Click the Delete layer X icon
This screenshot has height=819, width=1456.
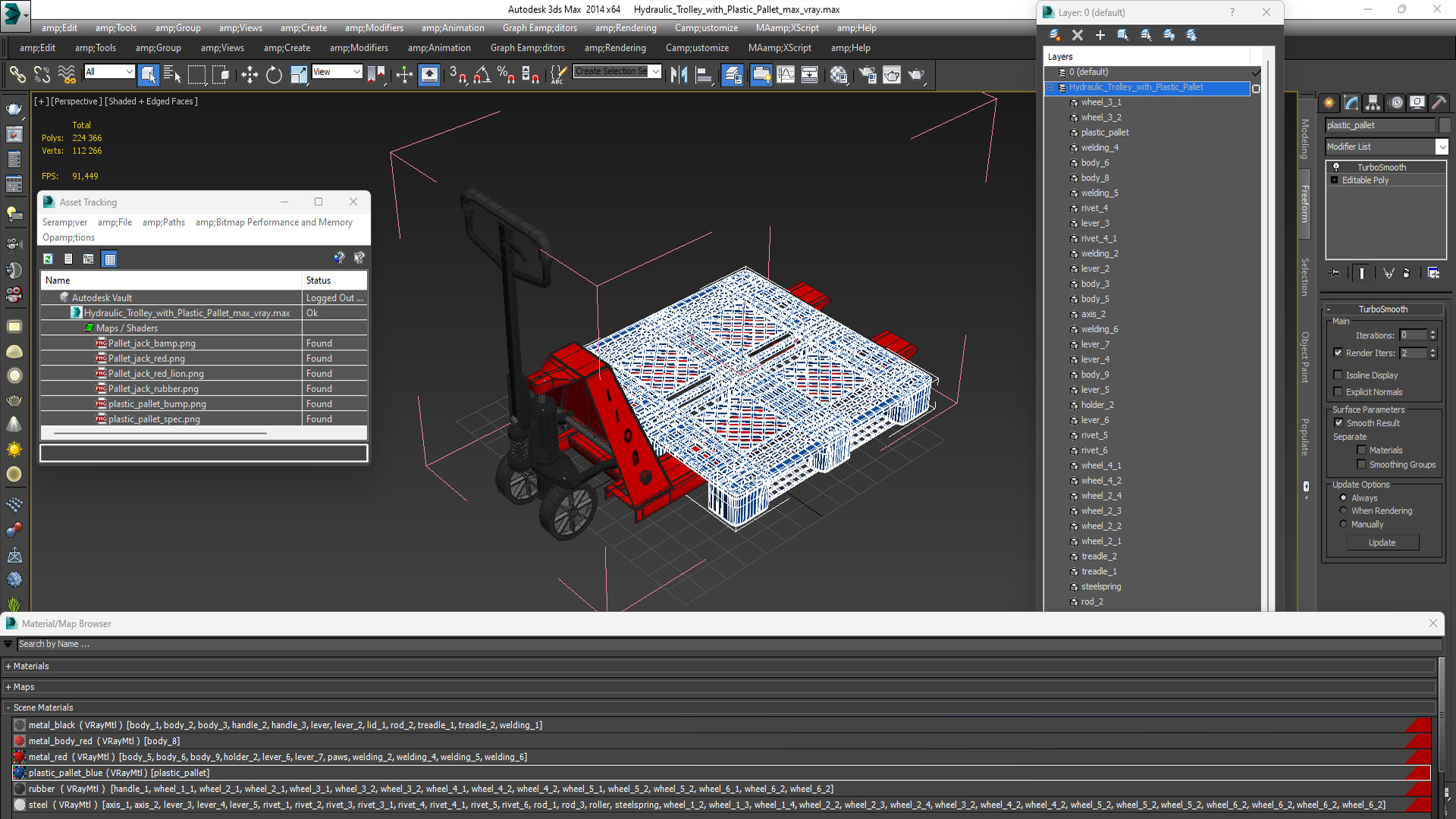coord(1077,35)
